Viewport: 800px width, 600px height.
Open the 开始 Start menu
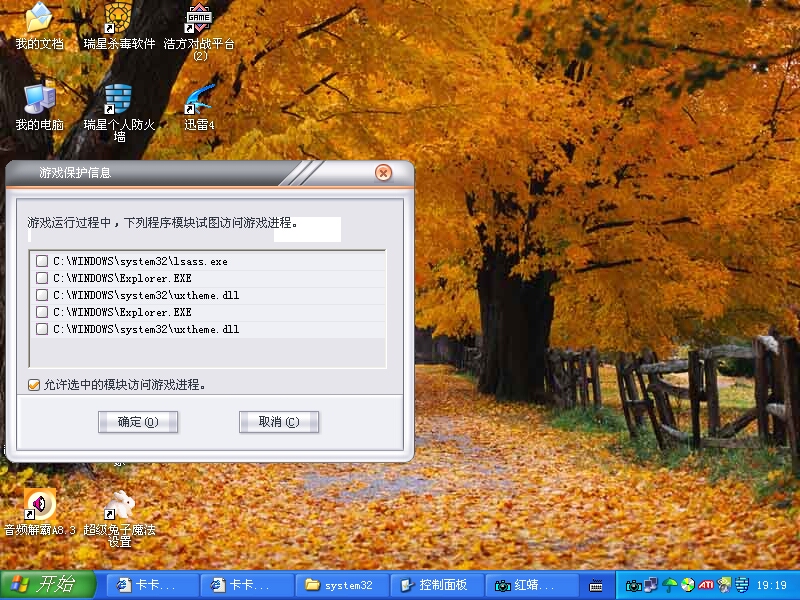point(48,585)
